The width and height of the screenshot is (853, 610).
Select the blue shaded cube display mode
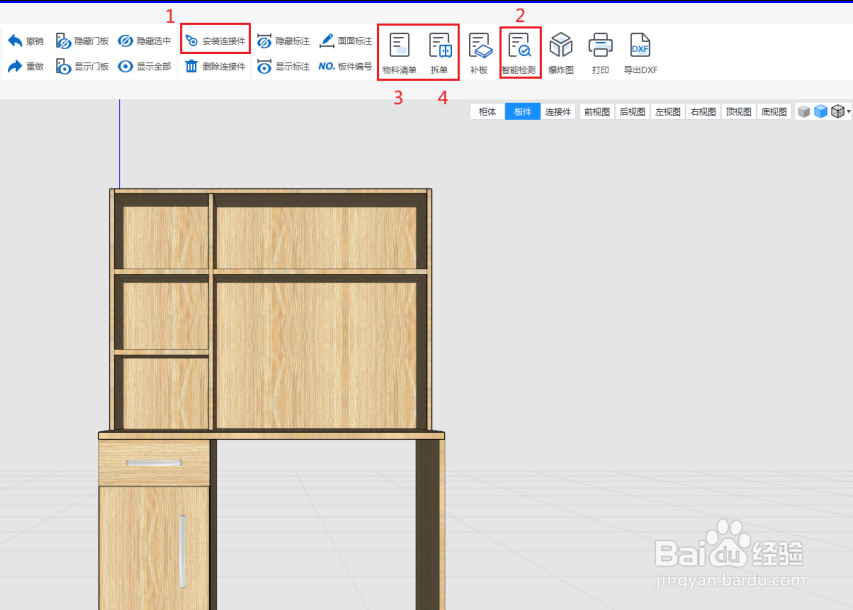tap(820, 112)
